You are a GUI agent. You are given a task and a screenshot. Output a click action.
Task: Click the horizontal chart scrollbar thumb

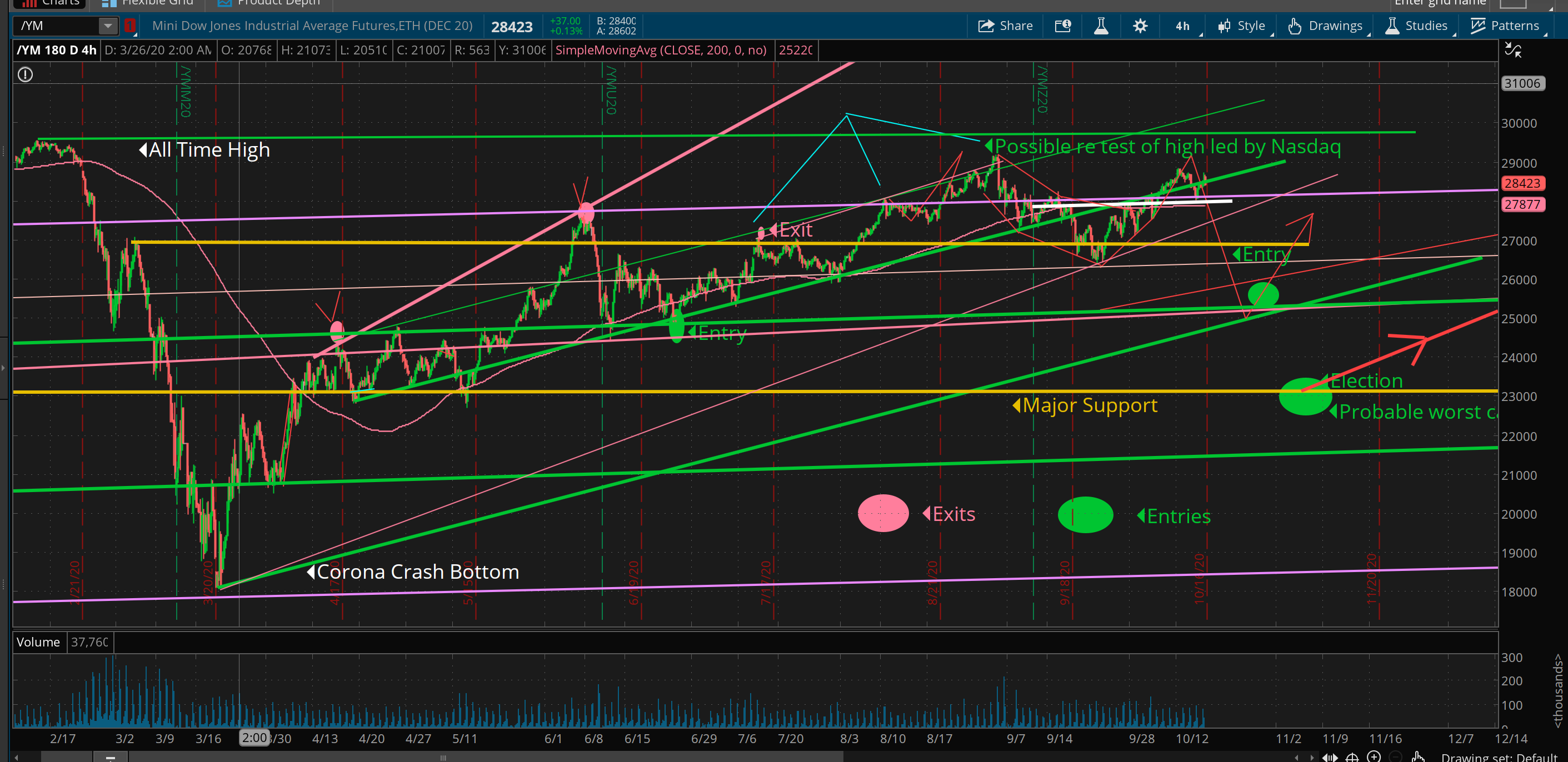point(443,757)
